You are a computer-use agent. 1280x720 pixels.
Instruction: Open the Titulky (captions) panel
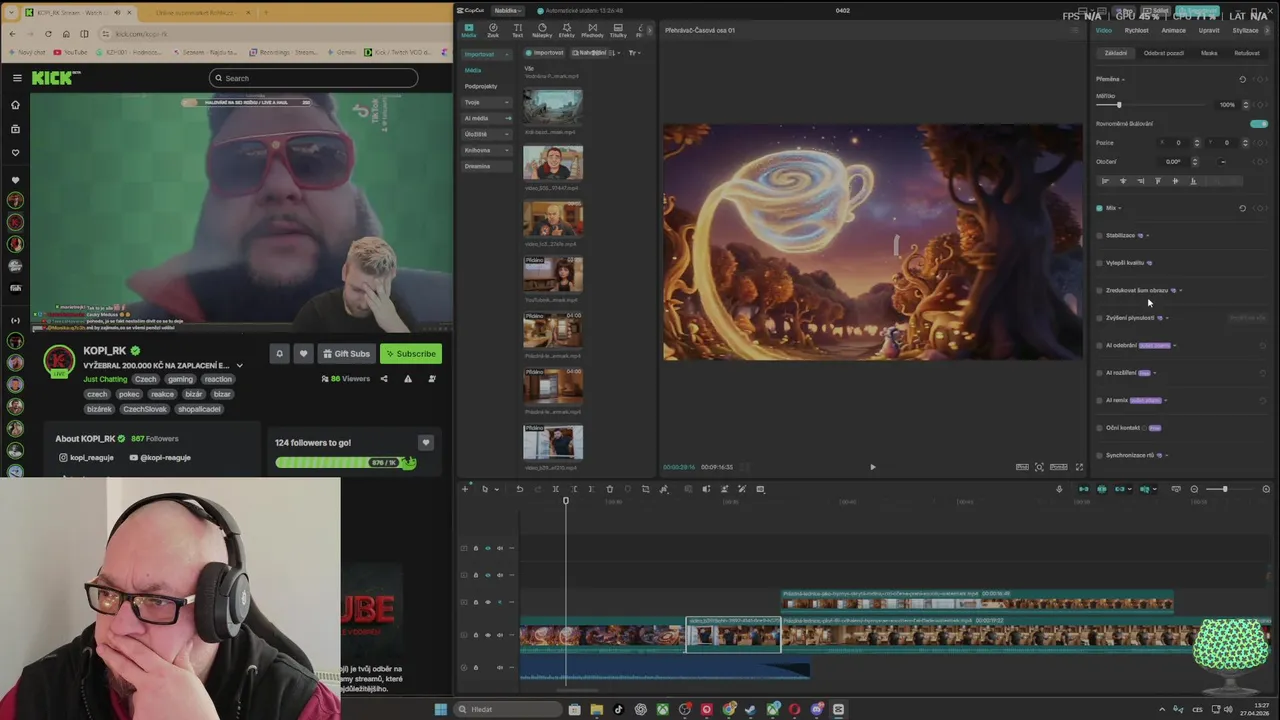tap(618, 30)
